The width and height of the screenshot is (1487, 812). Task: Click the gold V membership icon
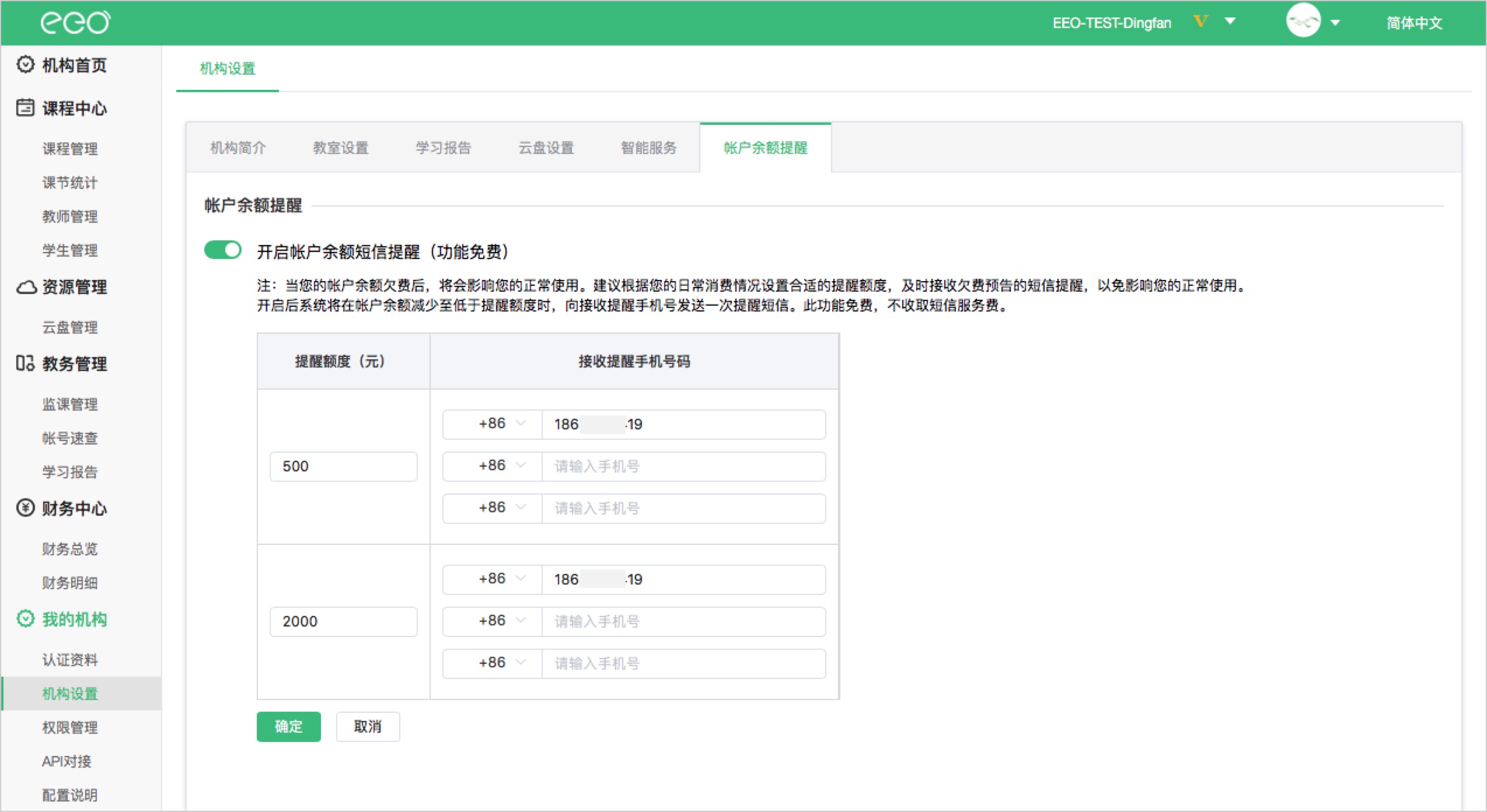(1200, 22)
